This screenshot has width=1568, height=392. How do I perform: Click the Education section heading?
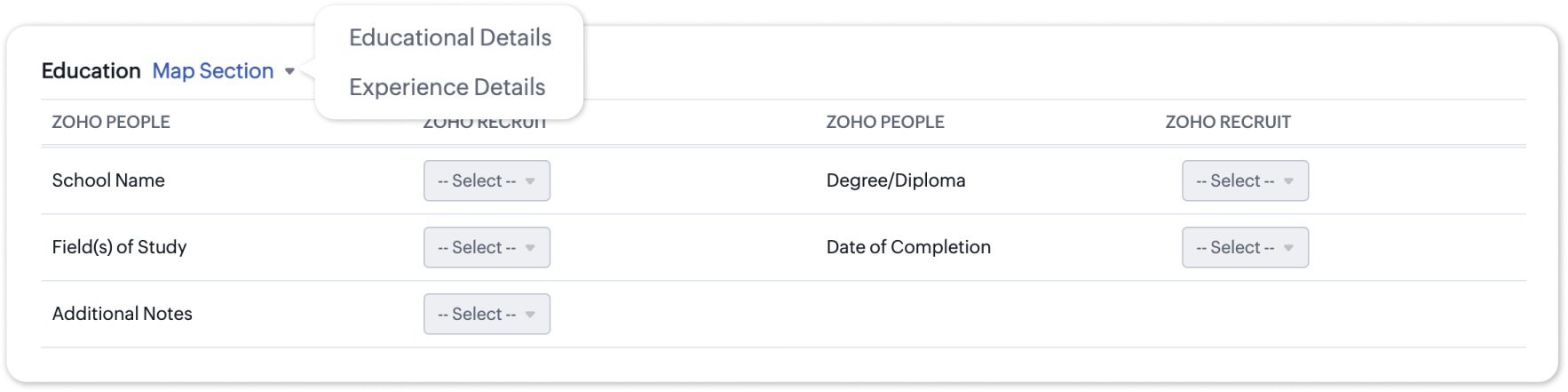coord(91,71)
